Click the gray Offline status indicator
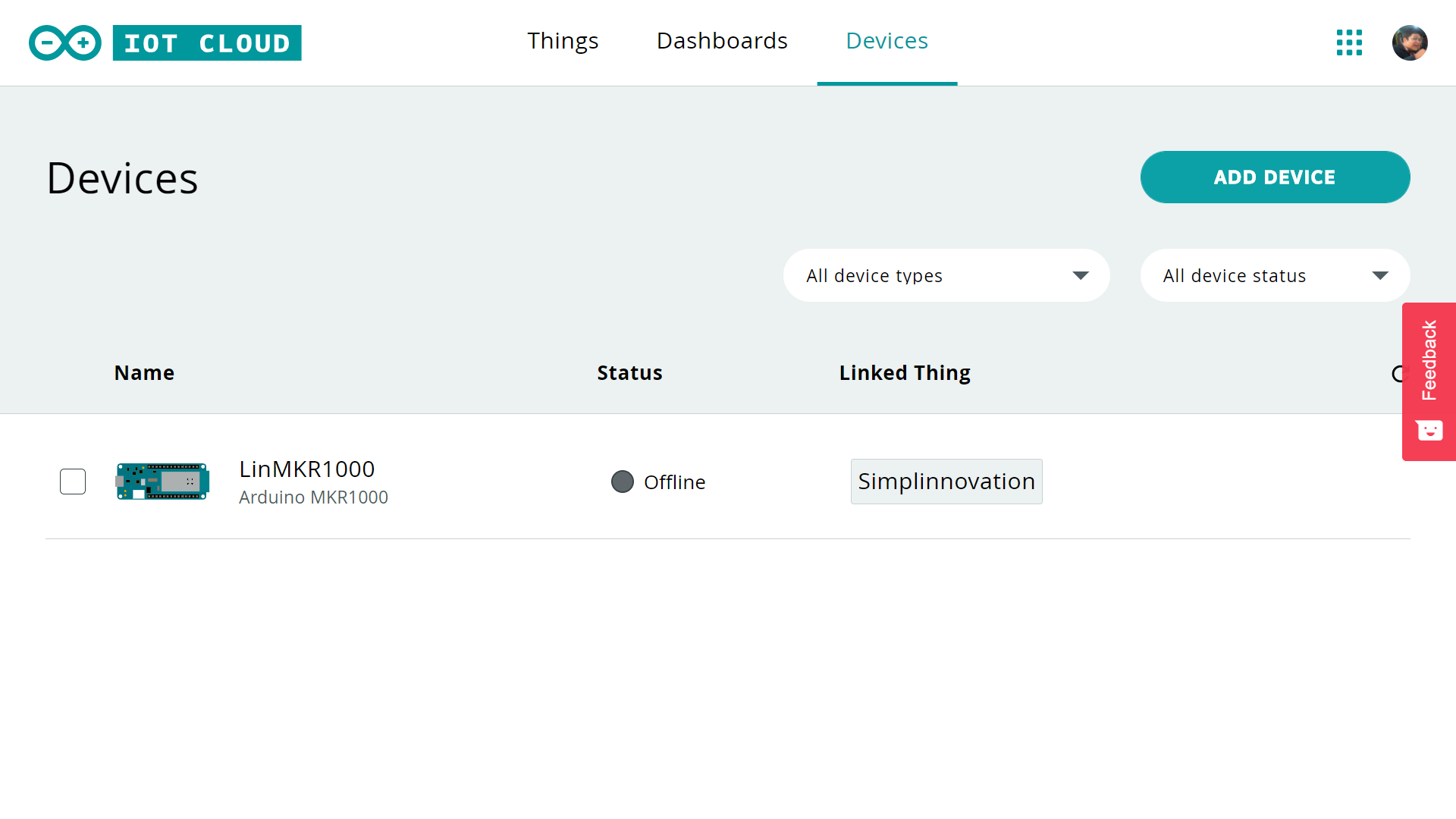 click(x=623, y=482)
